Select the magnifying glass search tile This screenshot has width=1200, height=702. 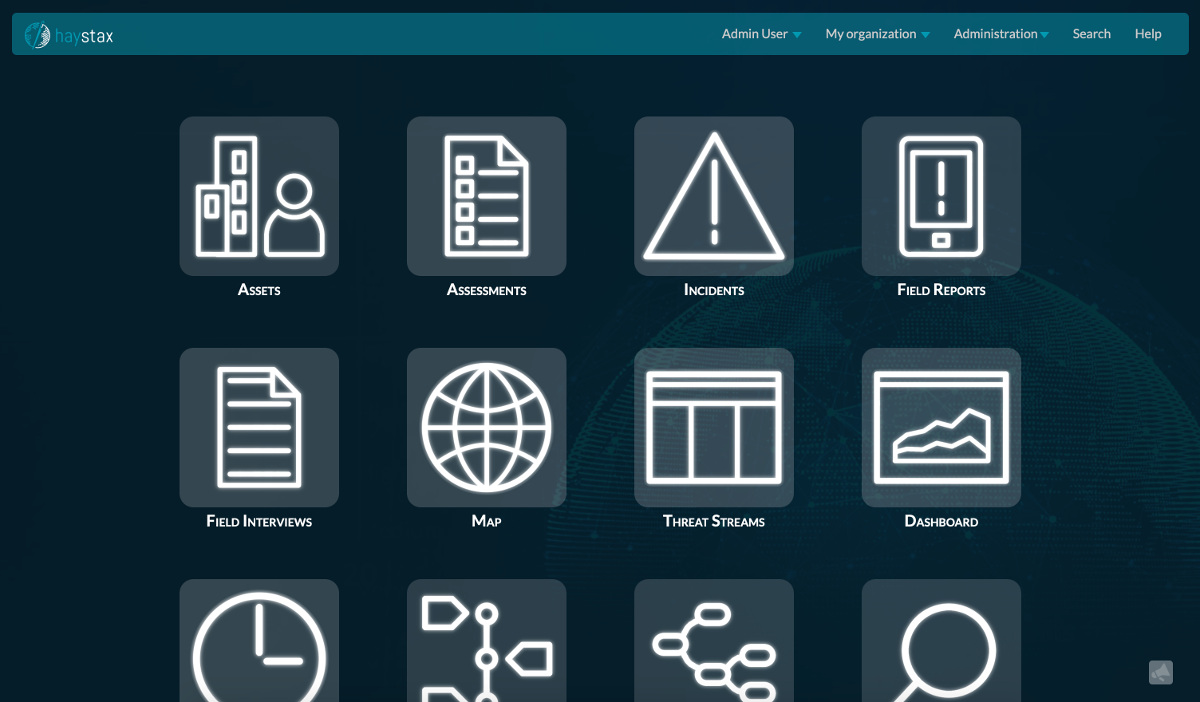941,645
